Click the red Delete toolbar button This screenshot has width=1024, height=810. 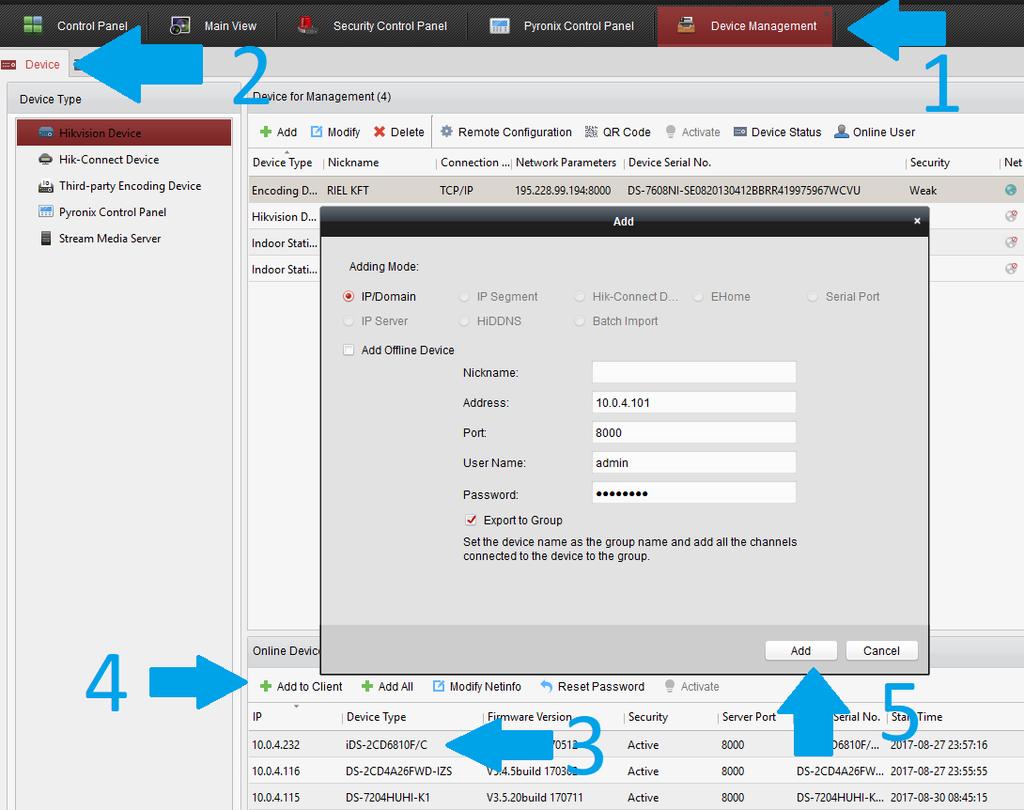pyautogui.click(x=398, y=132)
